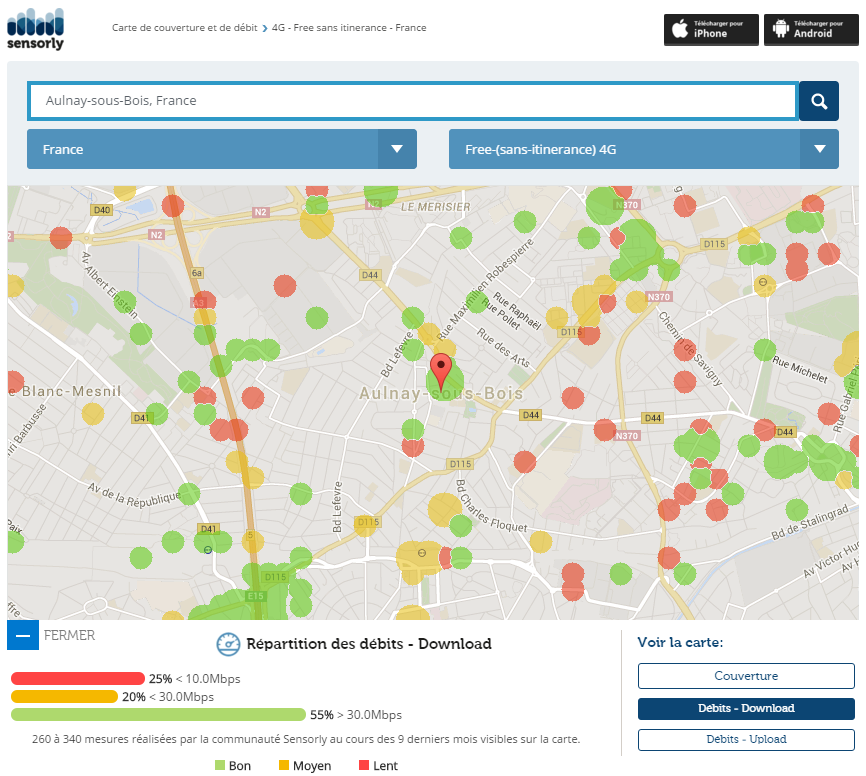Click the red location pin on Aulnay-sous-Bois
The width and height of the screenshot is (866, 776).
click(441, 370)
